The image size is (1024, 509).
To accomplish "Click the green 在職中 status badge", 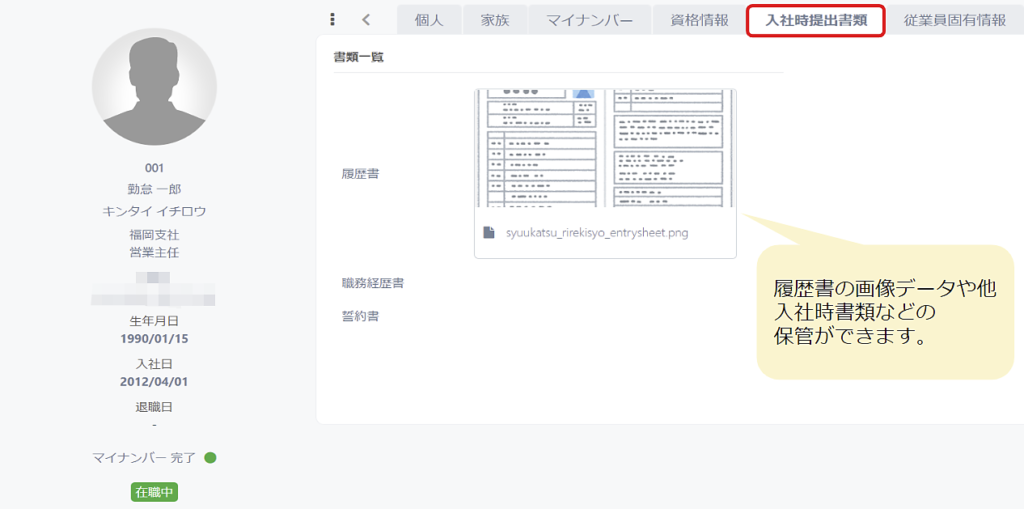I will (x=154, y=492).
